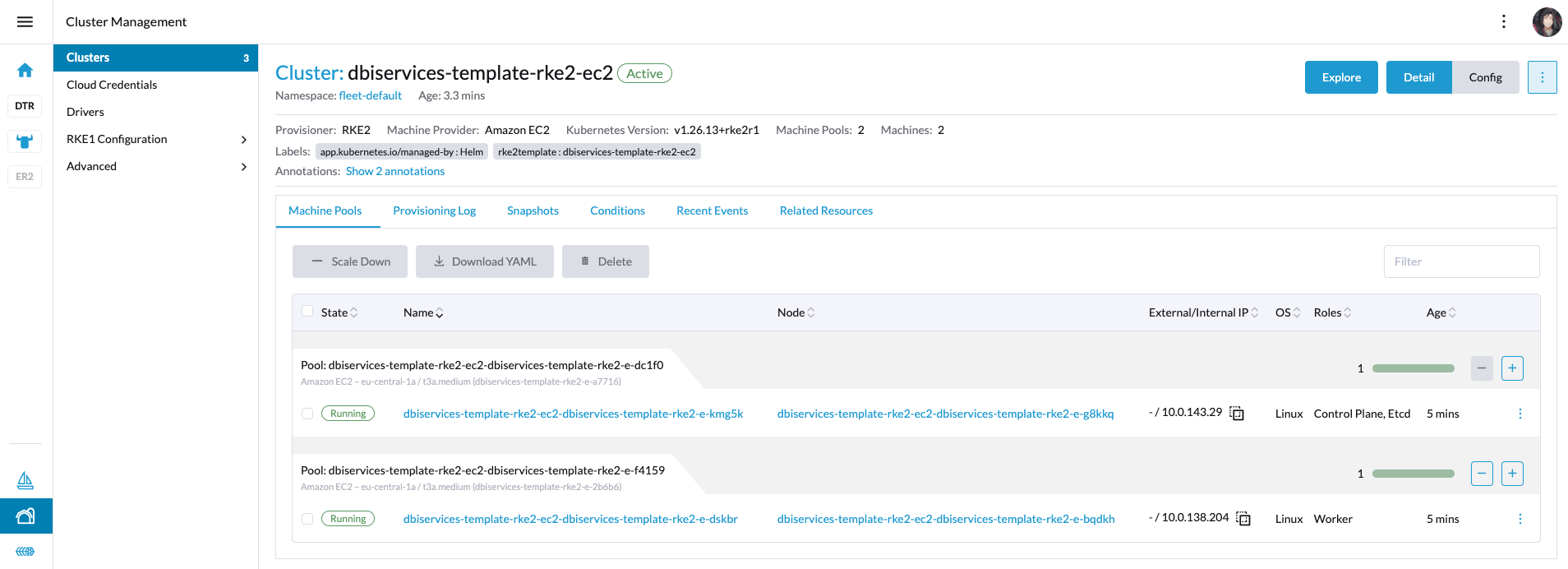Go to the Home icon in sidebar
1568x569 pixels.
(25, 71)
